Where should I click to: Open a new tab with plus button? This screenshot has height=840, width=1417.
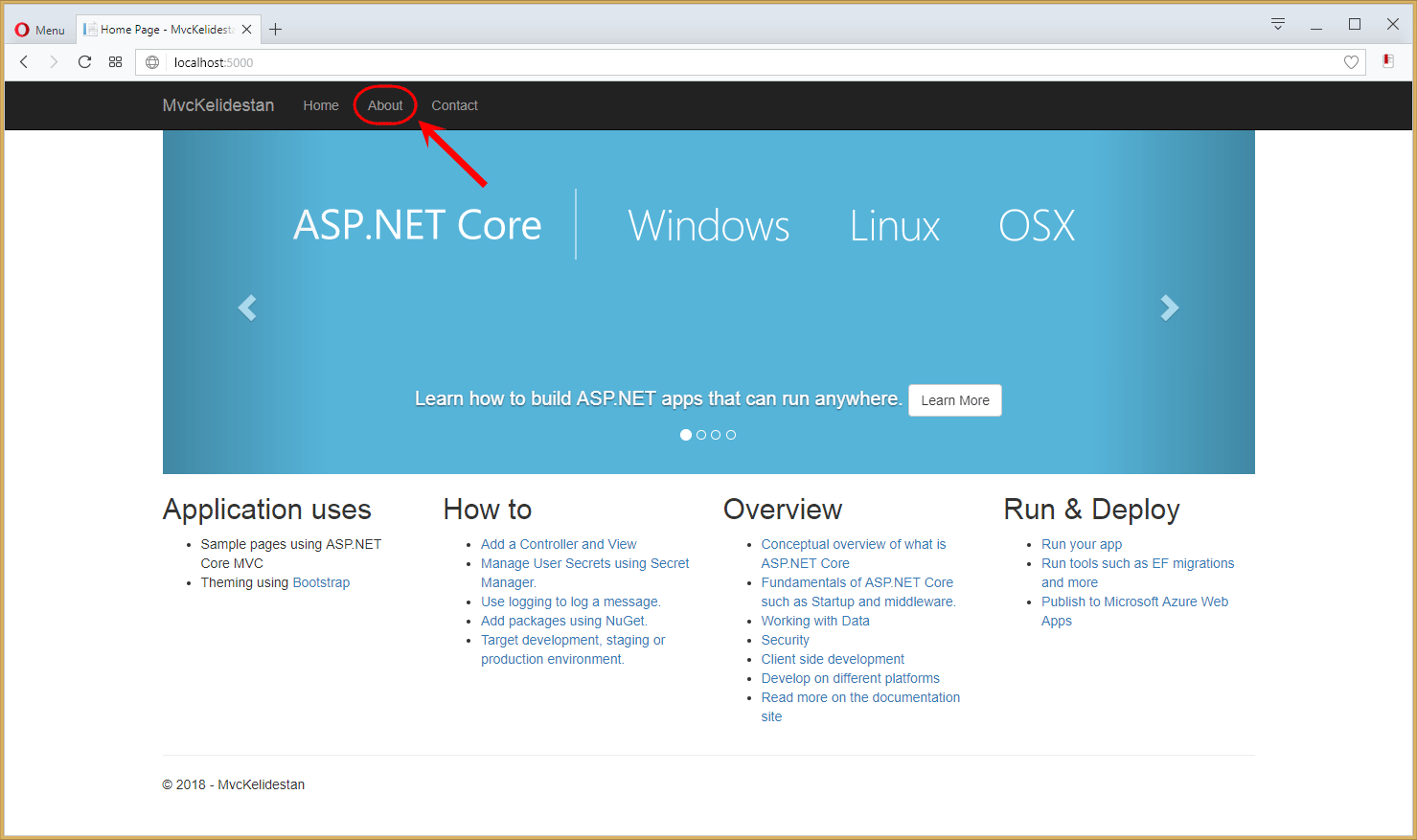point(275,30)
